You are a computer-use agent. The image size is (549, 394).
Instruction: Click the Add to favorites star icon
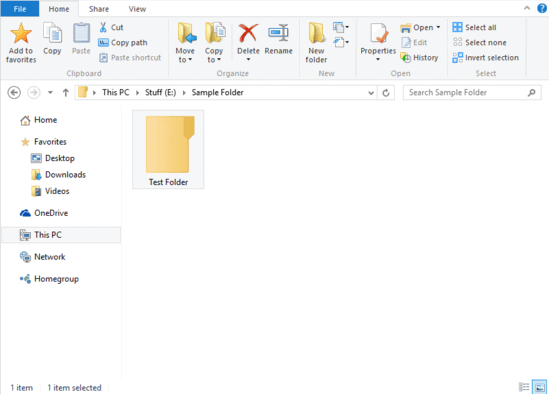click(x=21, y=34)
